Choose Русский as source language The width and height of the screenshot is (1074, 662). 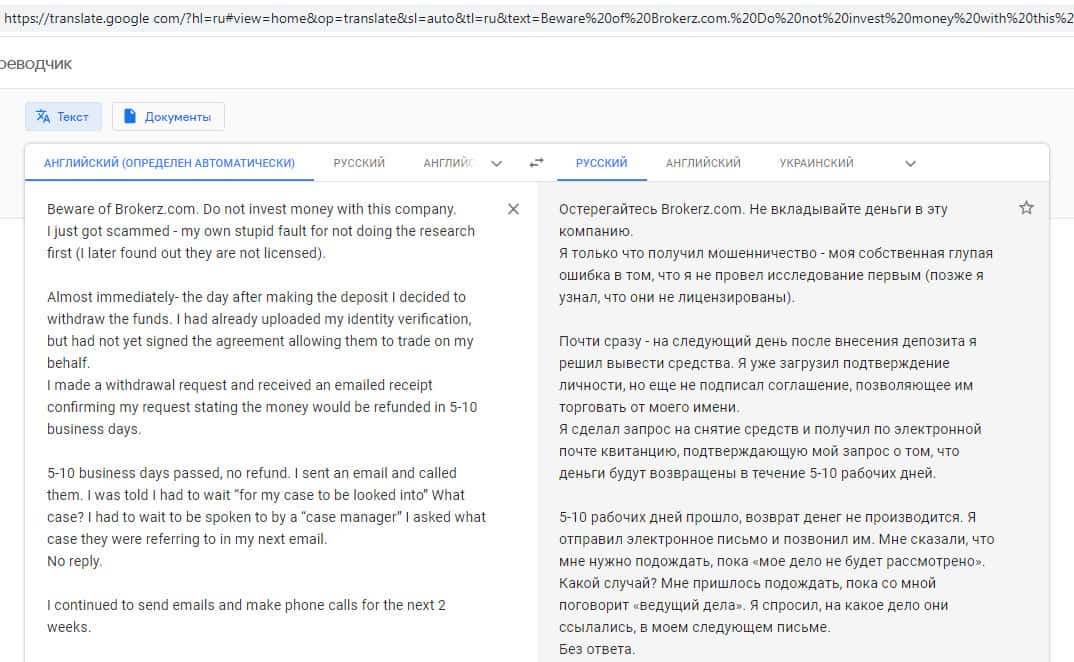(359, 163)
